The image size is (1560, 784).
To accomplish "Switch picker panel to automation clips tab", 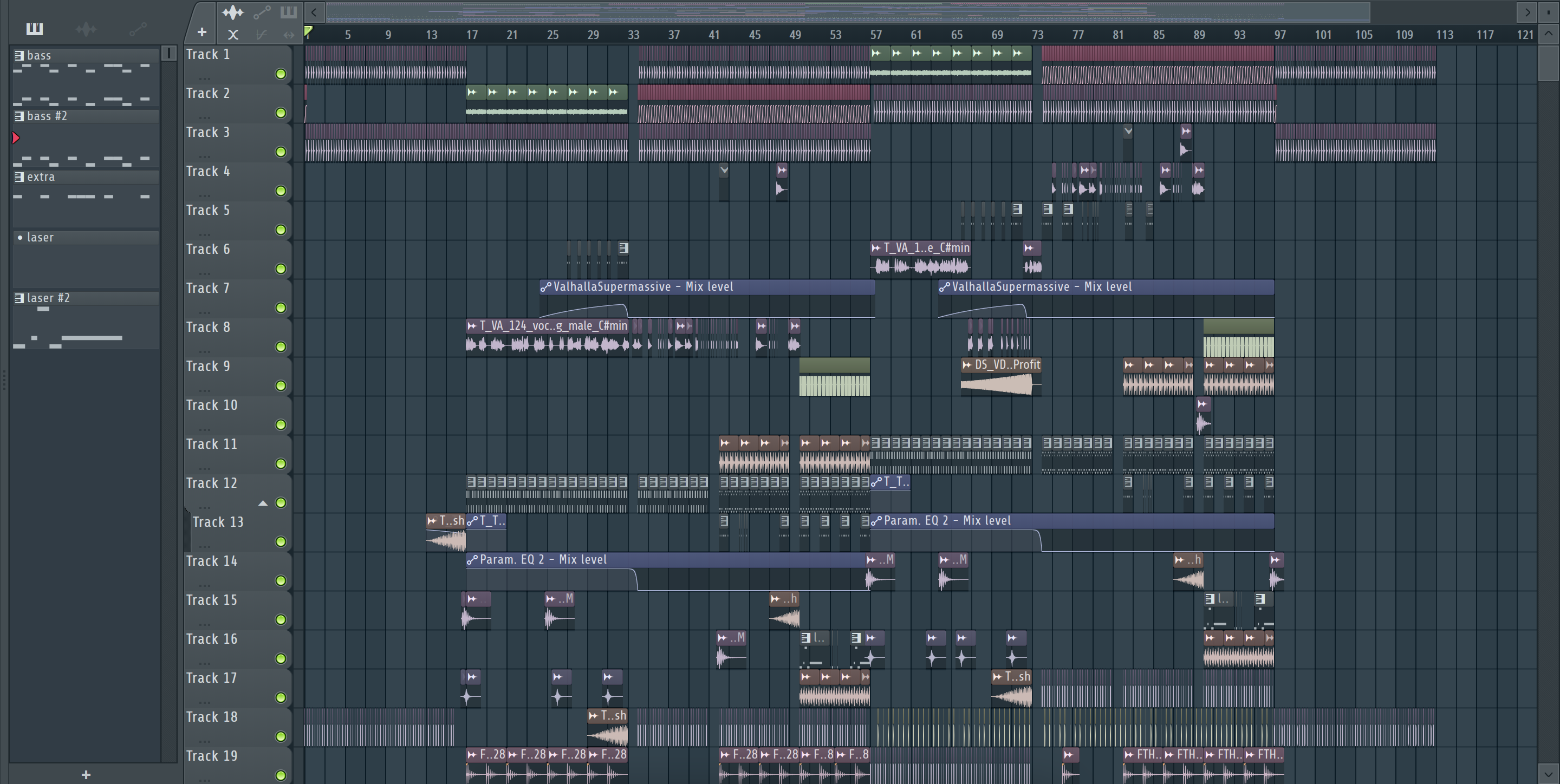I will 138,29.
